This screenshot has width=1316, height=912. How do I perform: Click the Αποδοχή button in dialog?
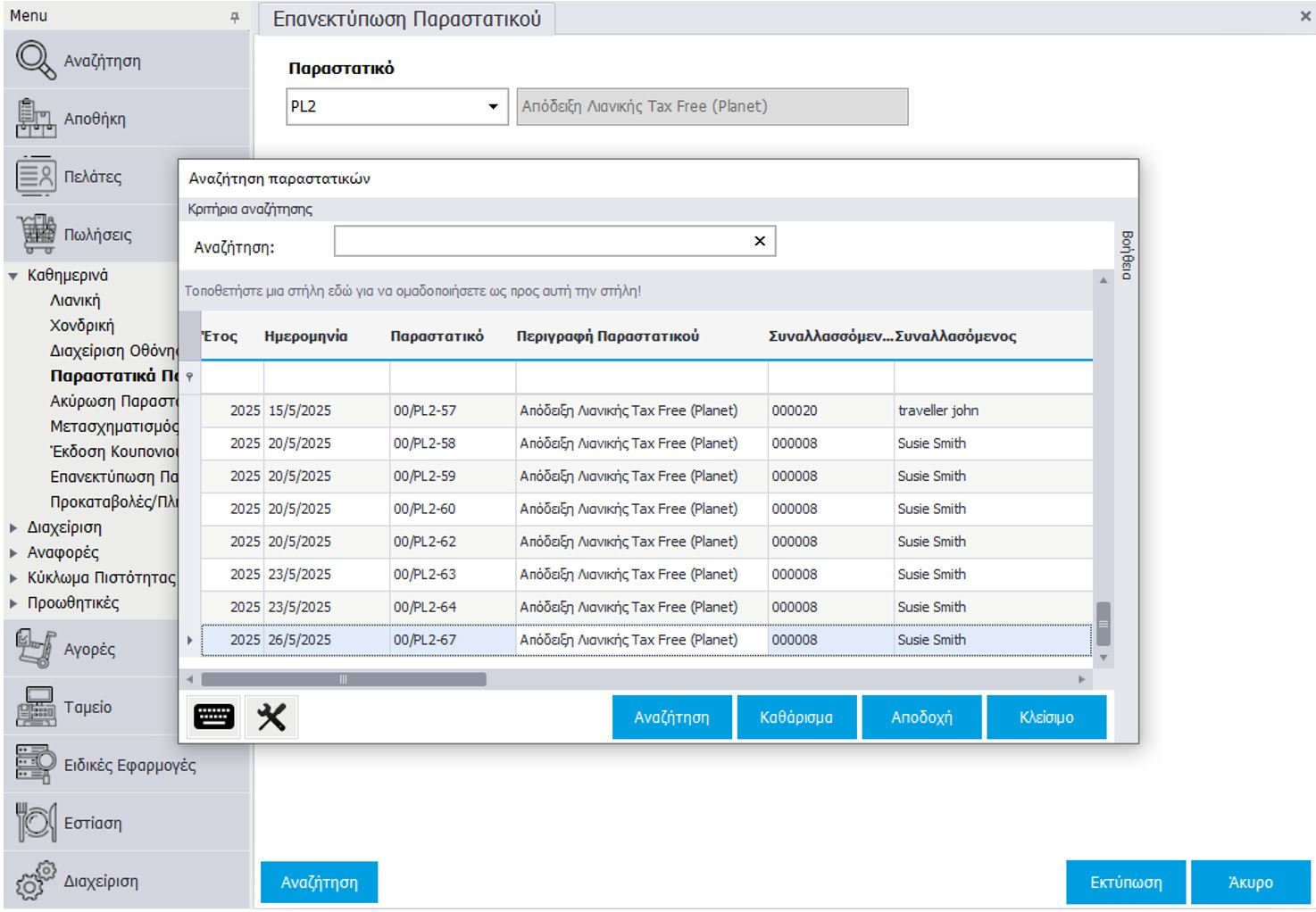(921, 717)
